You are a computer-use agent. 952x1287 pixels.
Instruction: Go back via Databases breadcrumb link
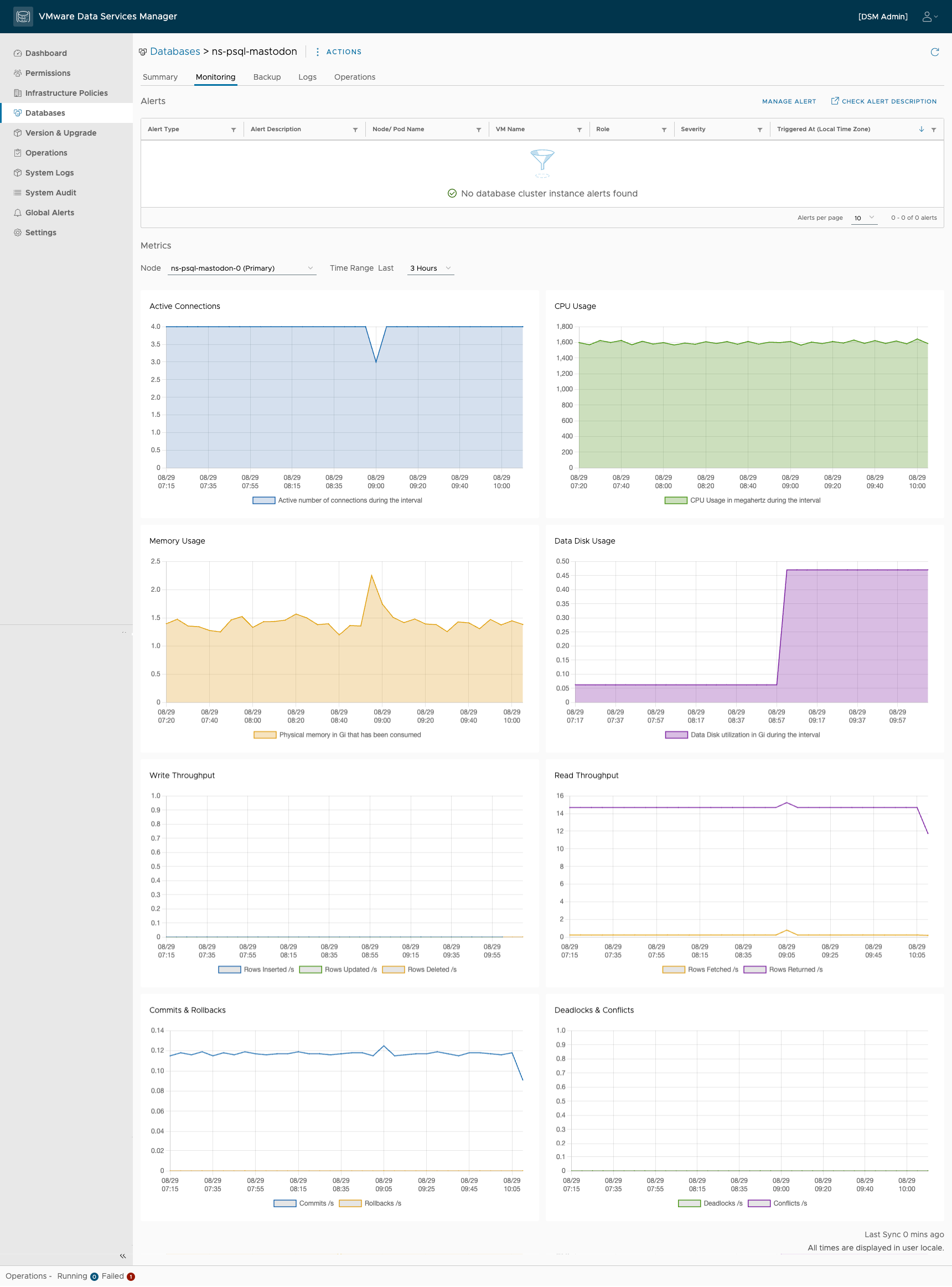click(175, 51)
